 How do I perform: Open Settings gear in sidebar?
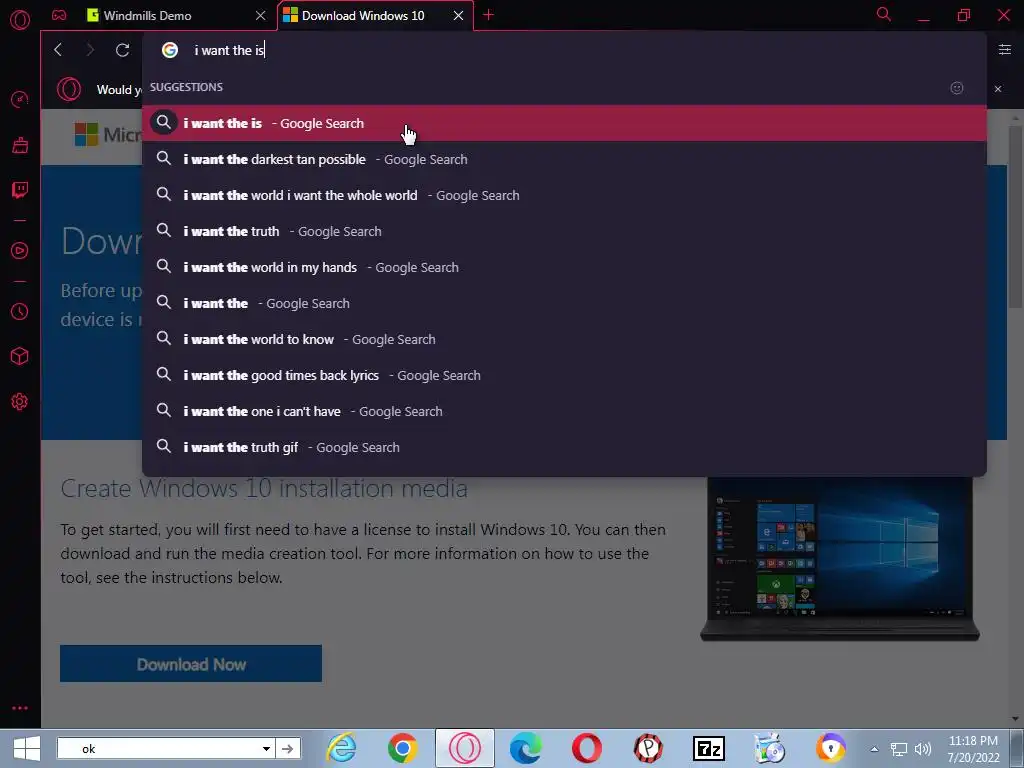(x=20, y=402)
